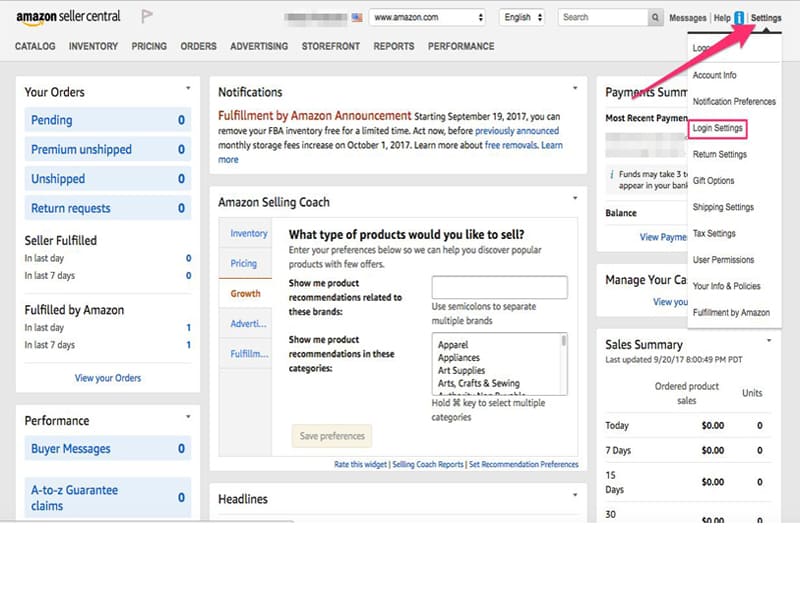Image resolution: width=800 pixels, height=600 pixels.
Task: Click the US flag marketplace icon
Action: pos(357,17)
